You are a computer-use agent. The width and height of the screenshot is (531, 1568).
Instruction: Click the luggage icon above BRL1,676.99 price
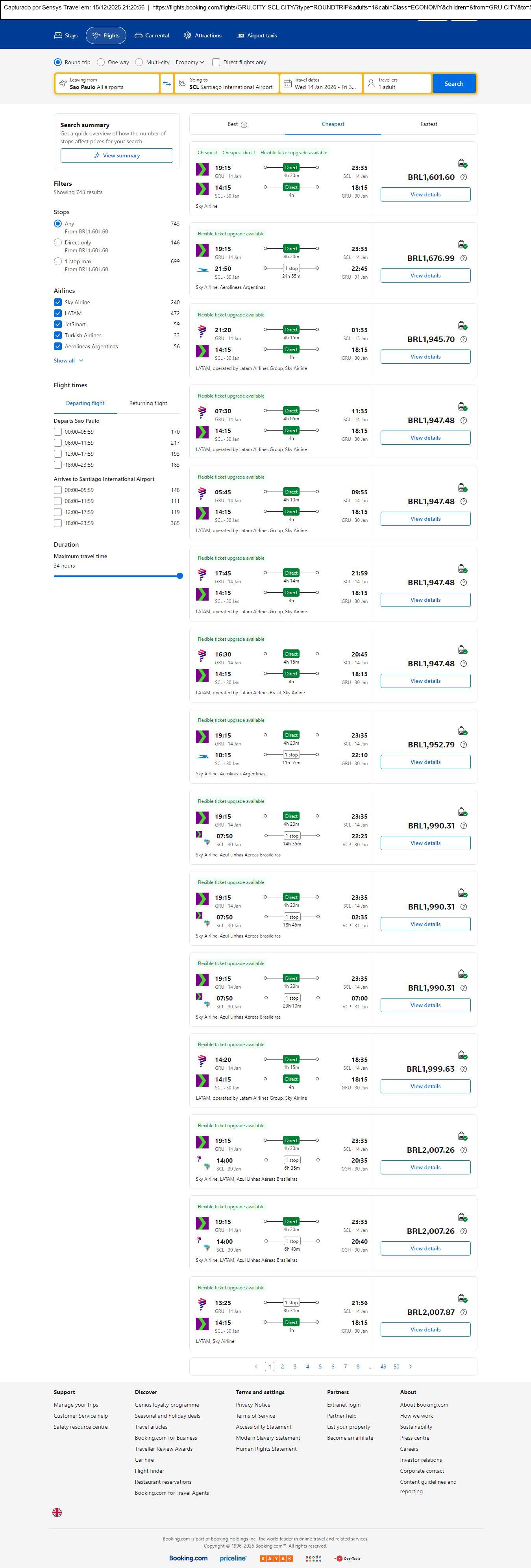pos(462,245)
